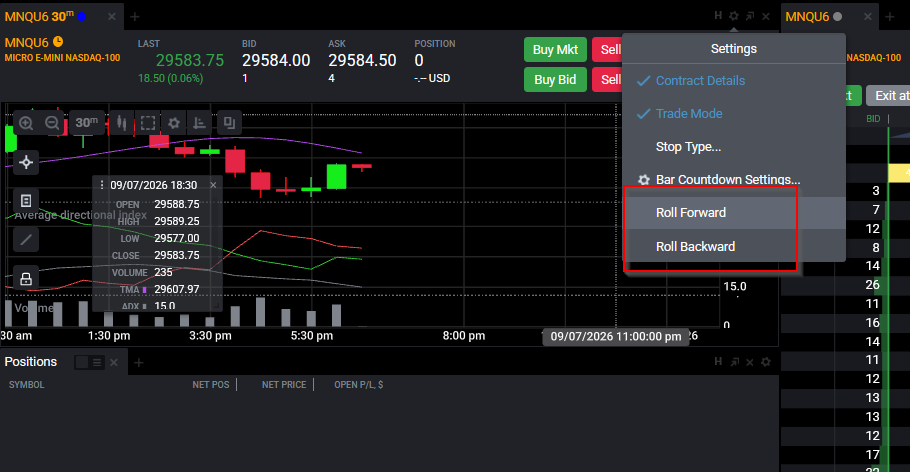Toggle Contract Details in Settings
Screen dimensions: 910x472
pyautogui.click(x=734, y=81)
